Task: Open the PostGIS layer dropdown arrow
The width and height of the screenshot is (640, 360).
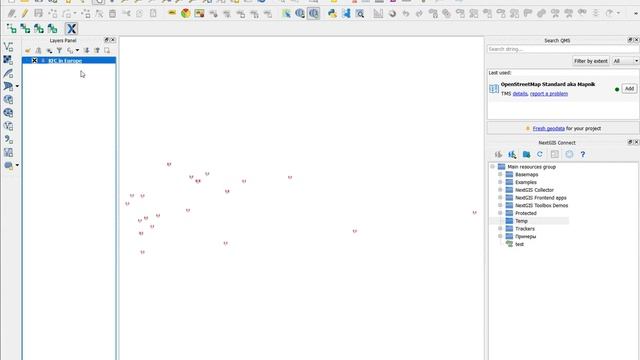Action: coord(17,87)
